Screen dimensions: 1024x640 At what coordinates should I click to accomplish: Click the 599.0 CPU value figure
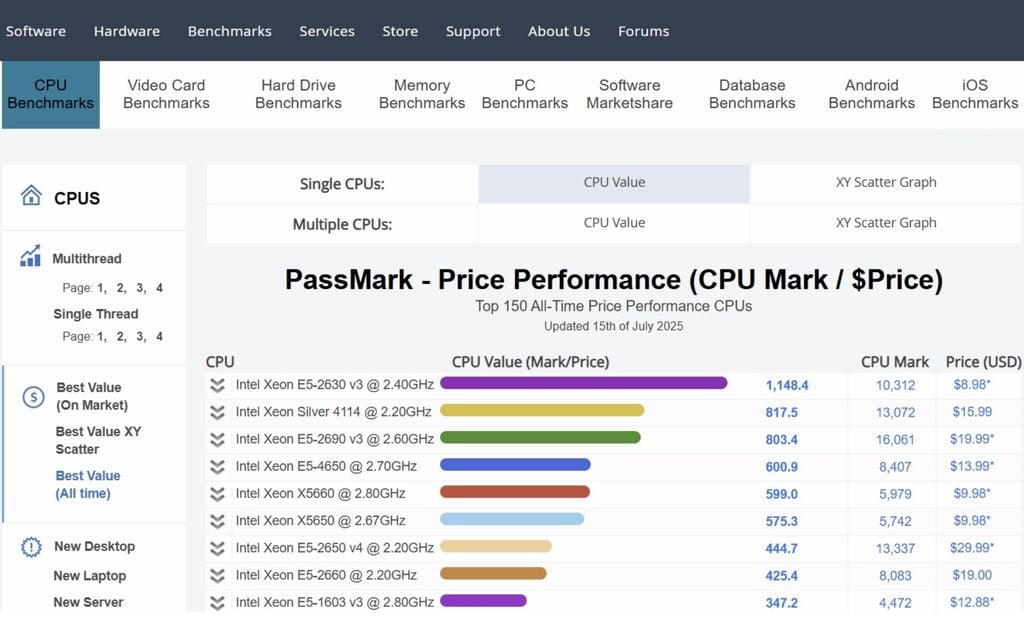pyautogui.click(x=782, y=494)
